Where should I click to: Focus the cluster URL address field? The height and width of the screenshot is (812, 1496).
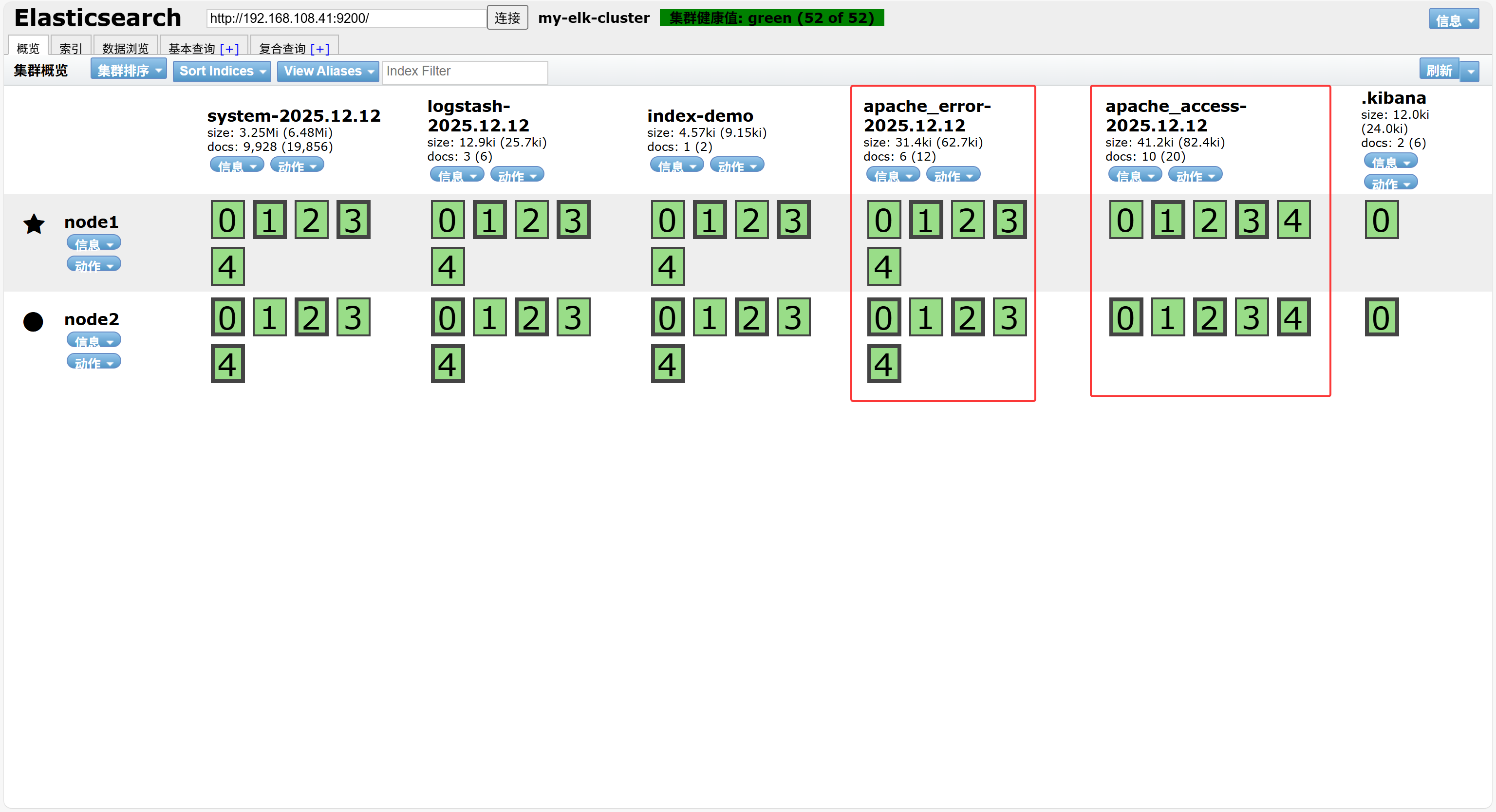tap(347, 18)
